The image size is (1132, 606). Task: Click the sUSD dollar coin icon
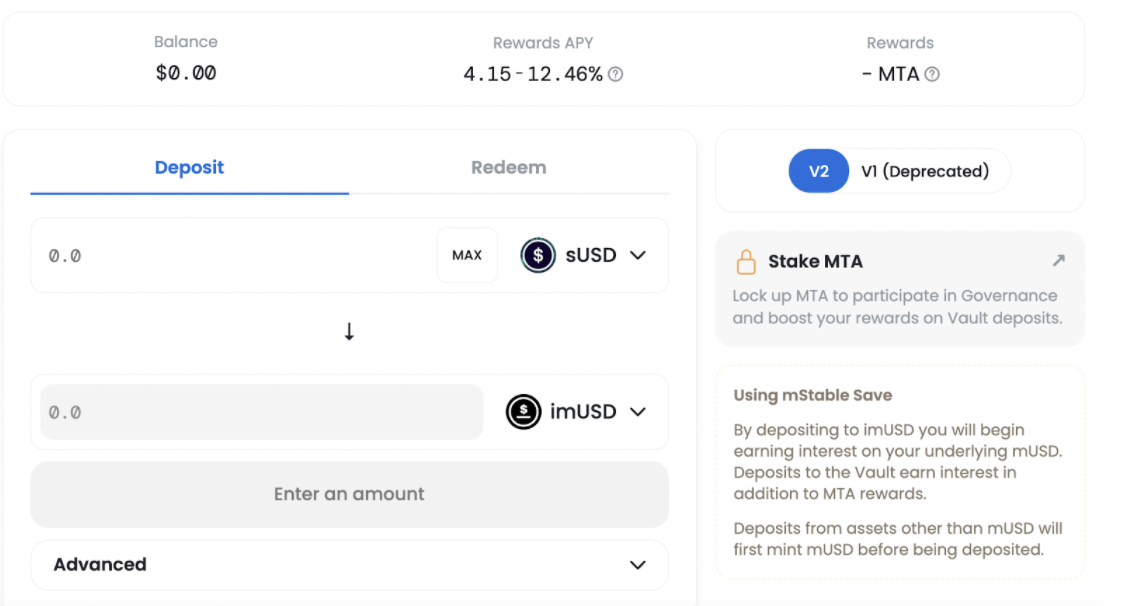click(538, 255)
